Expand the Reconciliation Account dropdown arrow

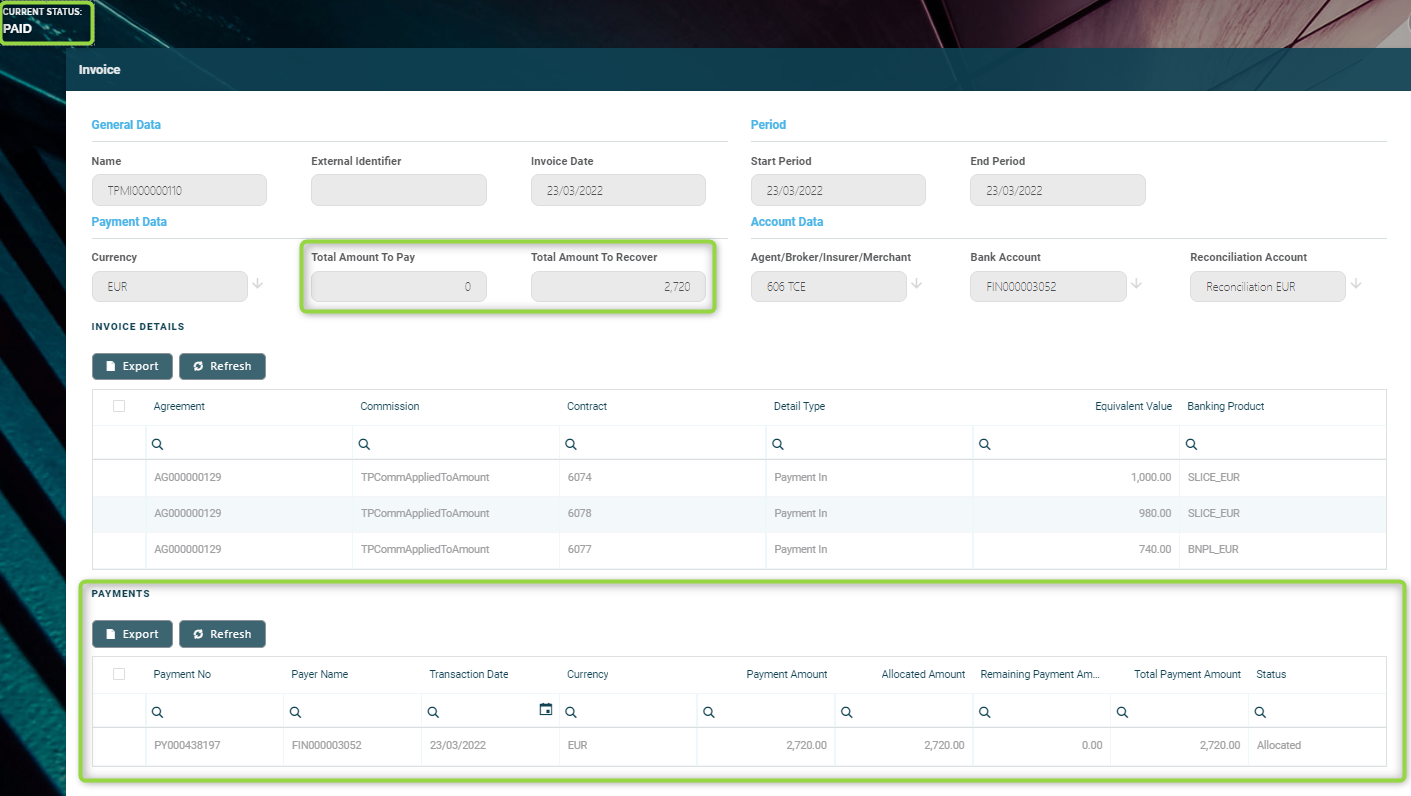pos(1355,284)
